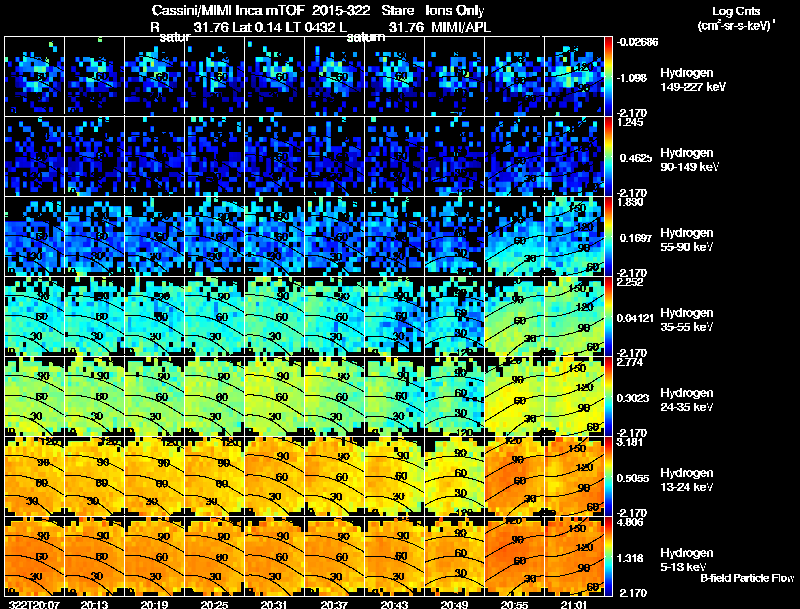Click the '2.774' color scale value

point(631,362)
